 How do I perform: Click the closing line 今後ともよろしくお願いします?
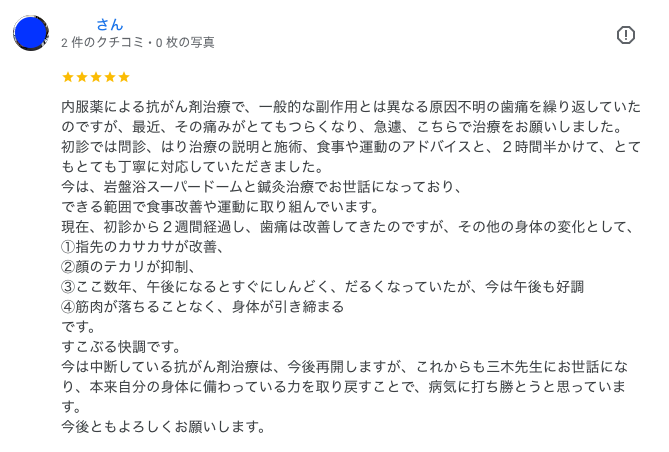click(x=163, y=426)
